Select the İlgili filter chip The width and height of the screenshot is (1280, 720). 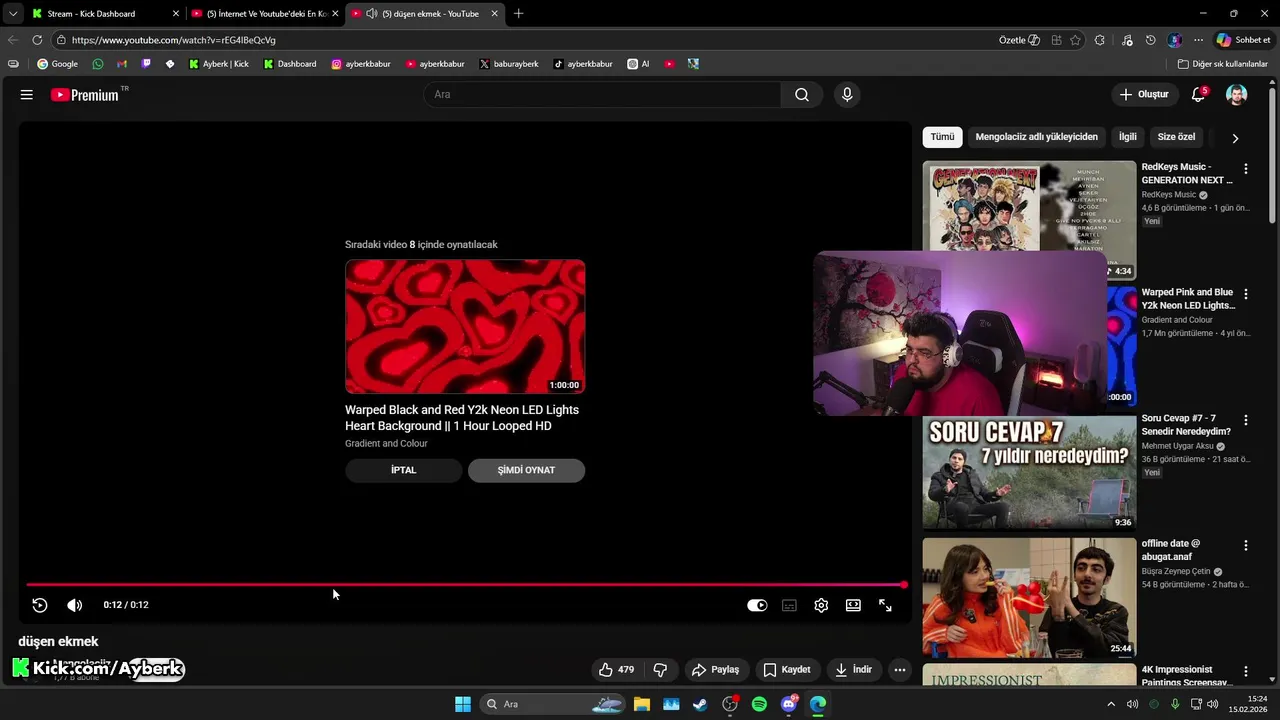coord(1127,137)
